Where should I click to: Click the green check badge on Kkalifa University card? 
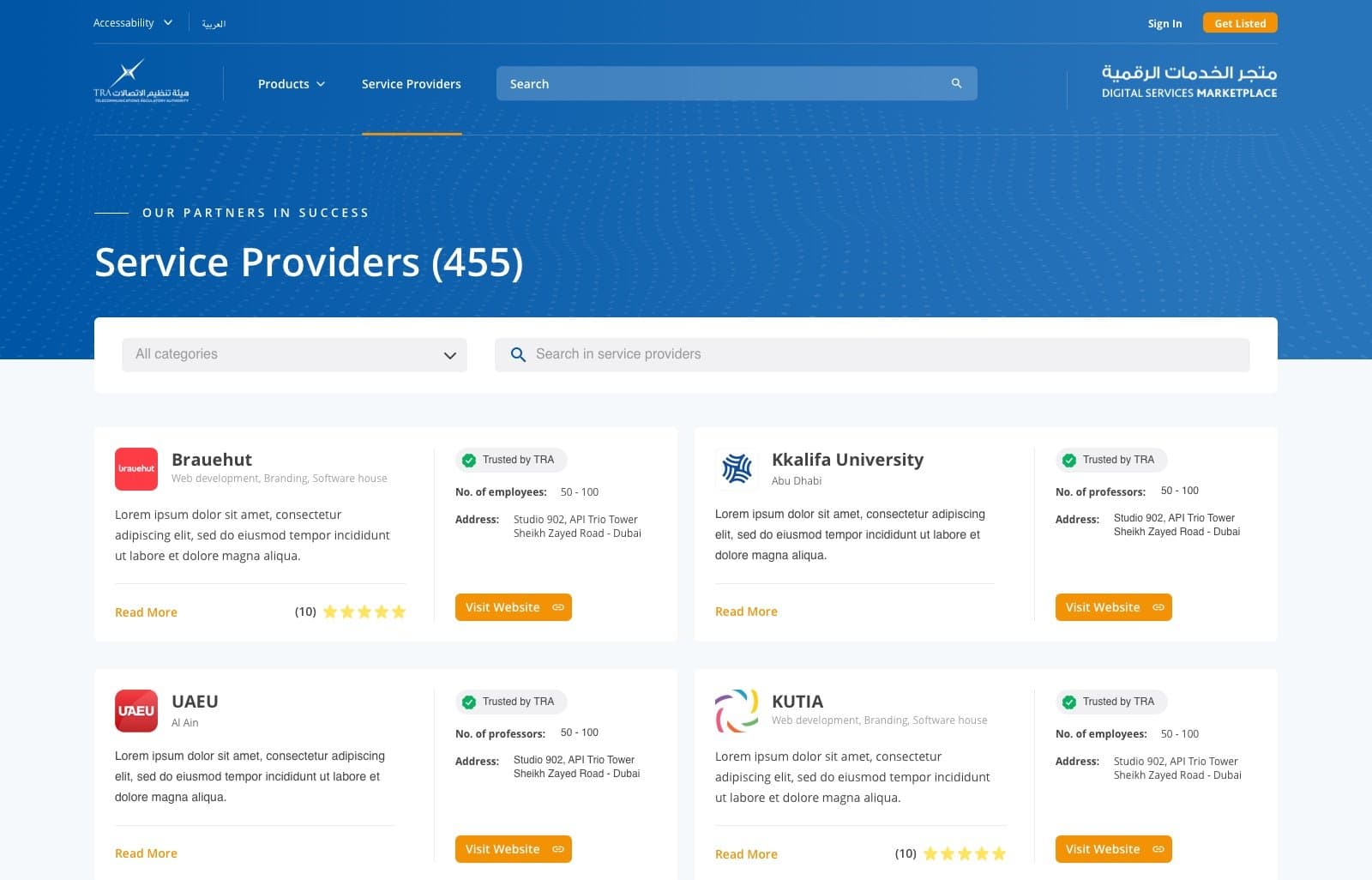tap(1069, 461)
